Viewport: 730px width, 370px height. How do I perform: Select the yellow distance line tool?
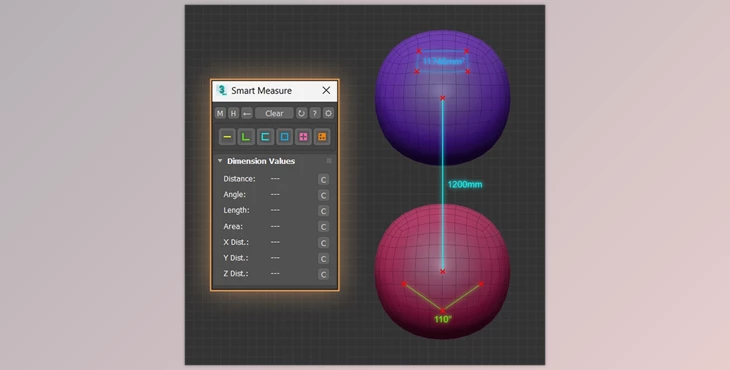[x=227, y=137]
